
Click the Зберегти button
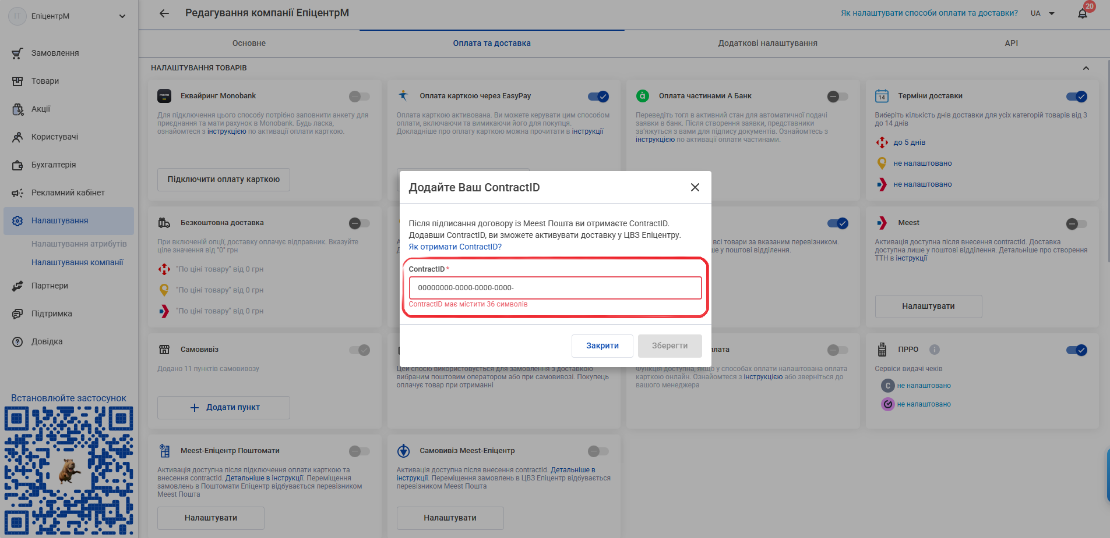[670, 345]
